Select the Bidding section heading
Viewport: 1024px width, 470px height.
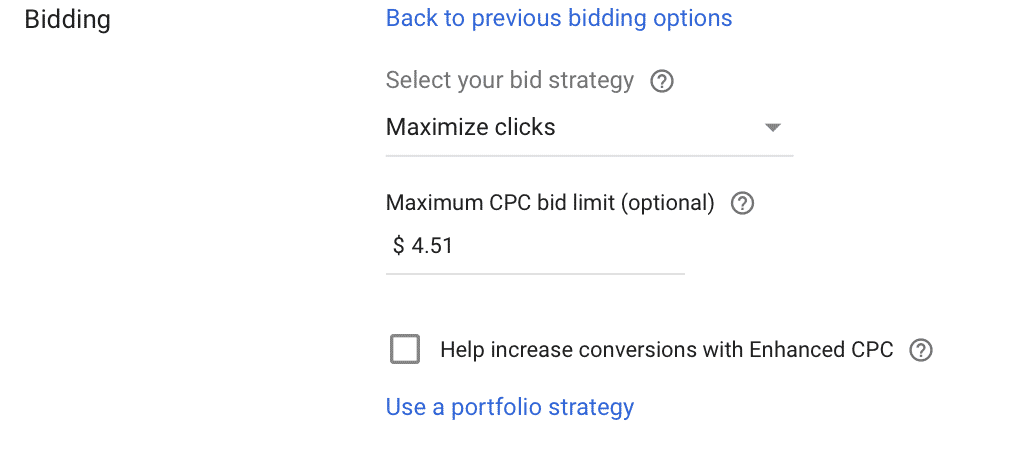click(67, 20)
